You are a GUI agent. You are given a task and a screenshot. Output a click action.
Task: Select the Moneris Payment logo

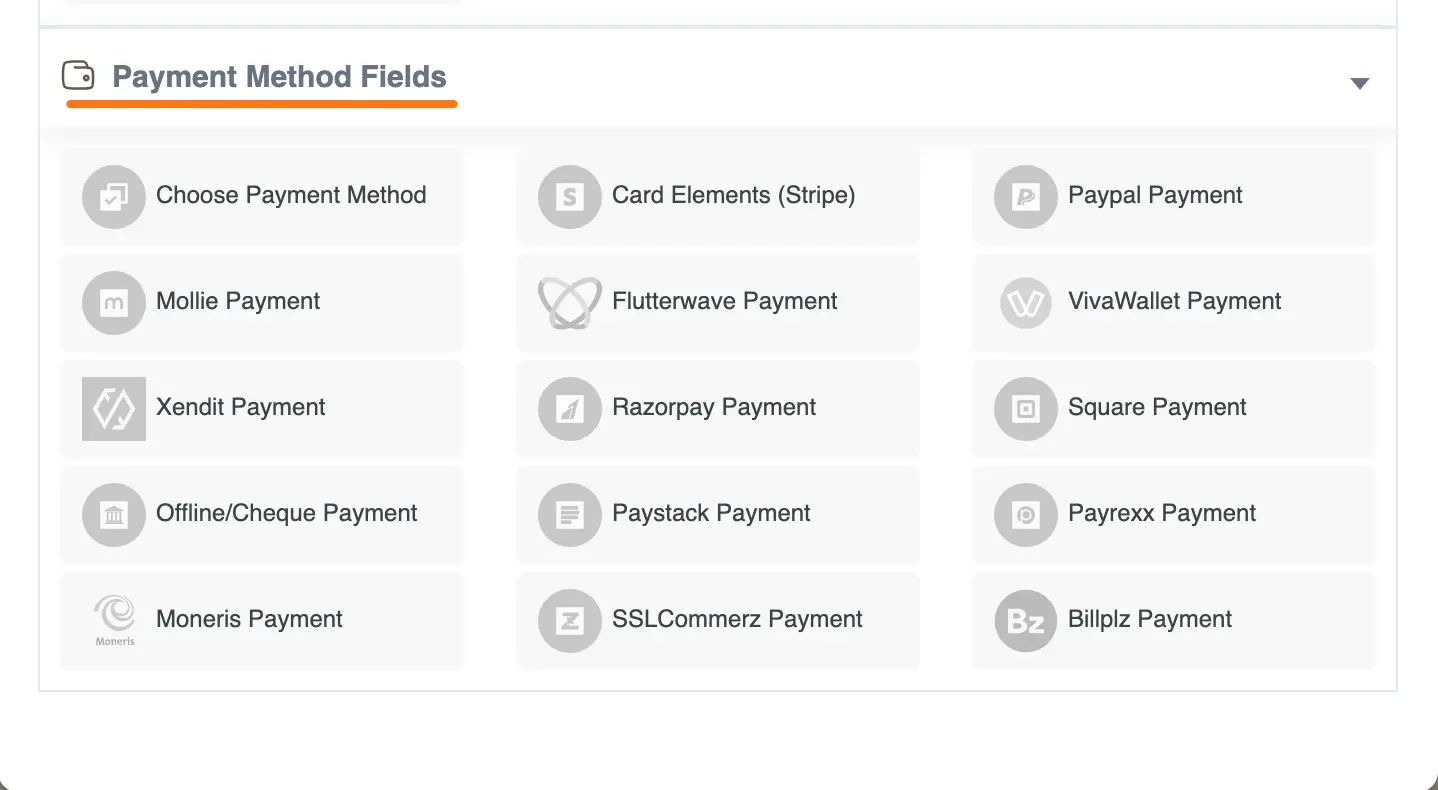pos(113,614)
